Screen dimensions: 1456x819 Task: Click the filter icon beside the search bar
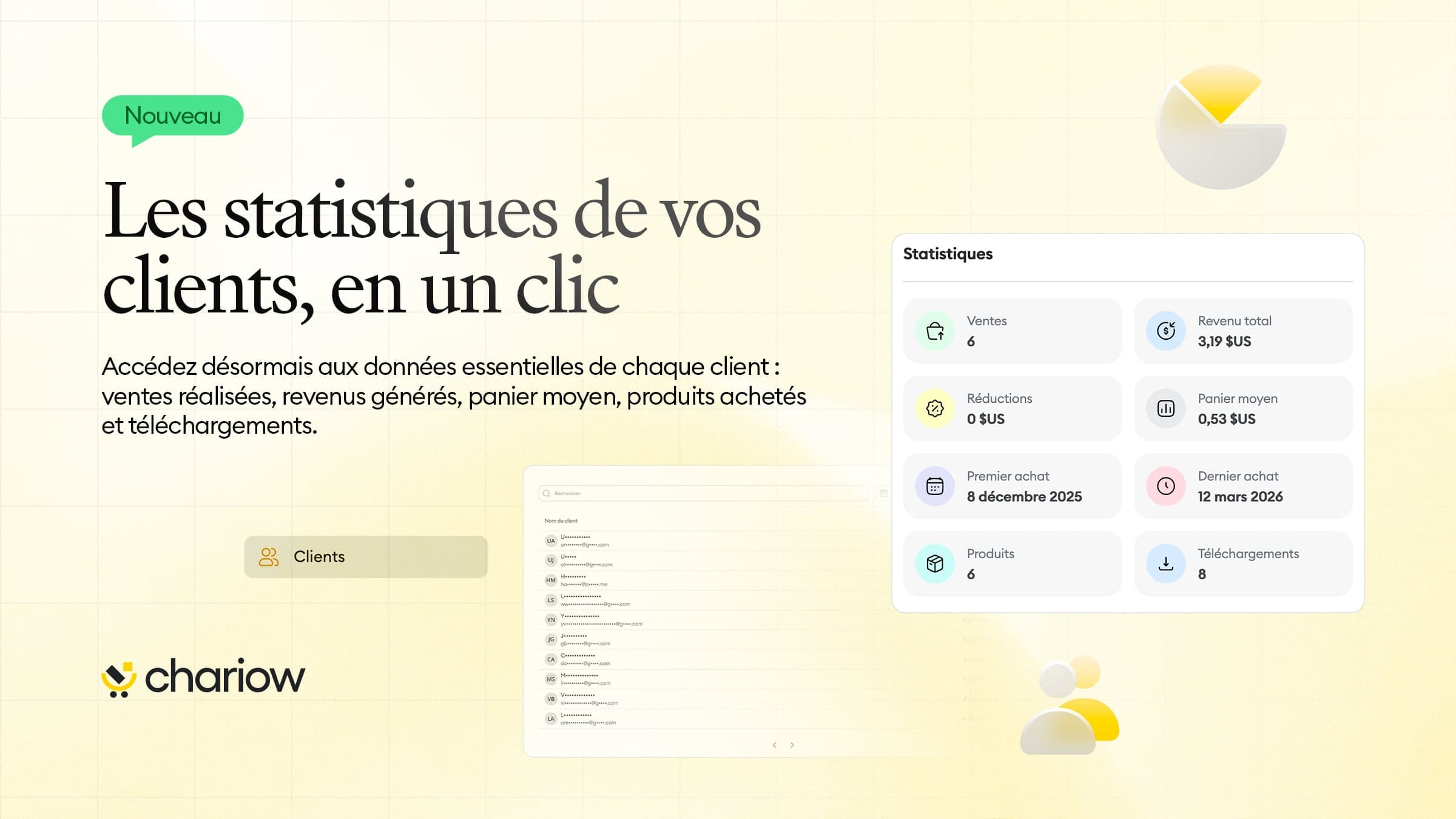(882, 493)
